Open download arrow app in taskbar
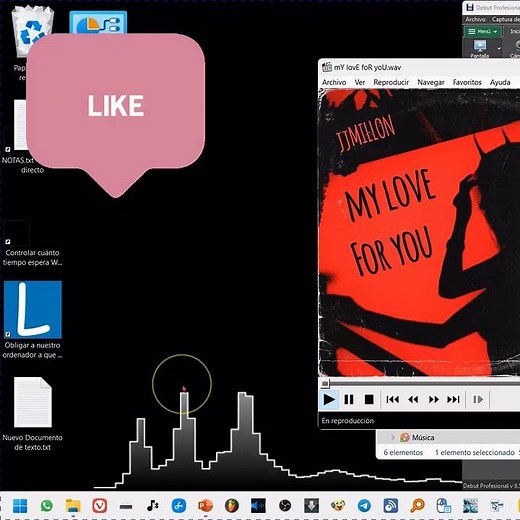This screenshot has width=520, height=520. 311,506
